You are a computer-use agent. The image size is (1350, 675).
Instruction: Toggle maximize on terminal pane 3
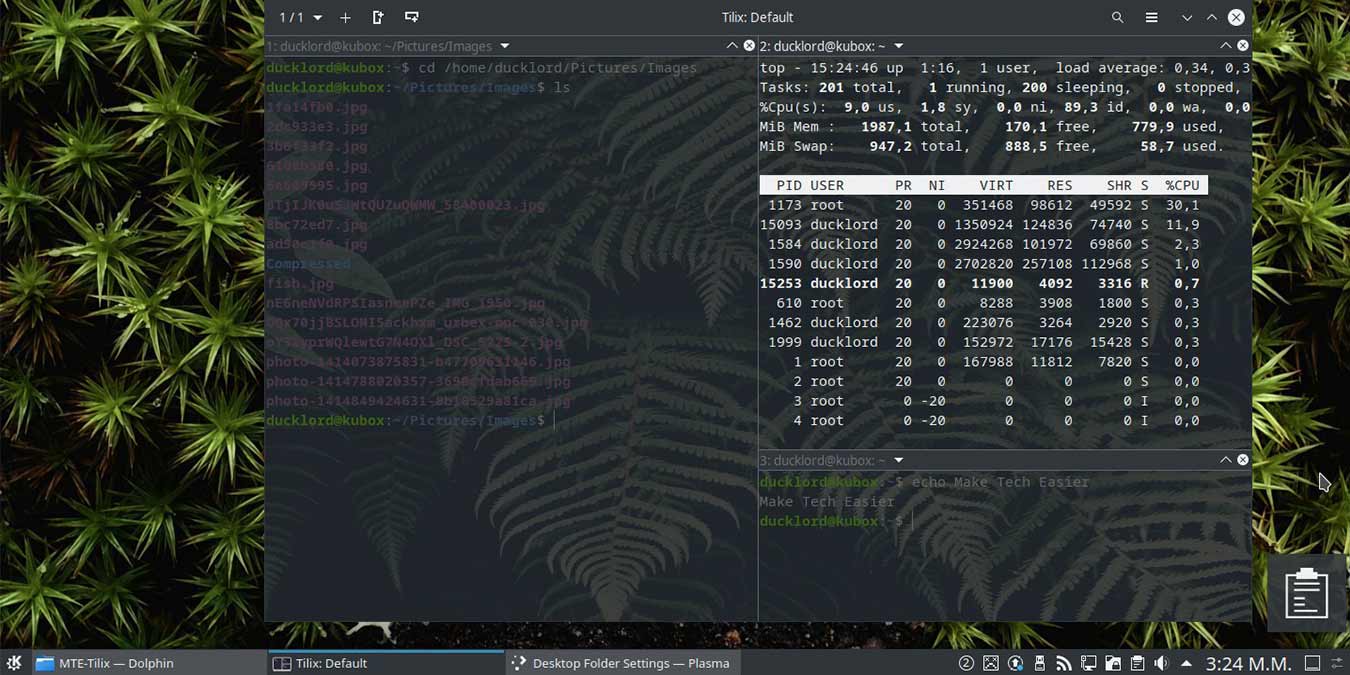click(1226, 460)
